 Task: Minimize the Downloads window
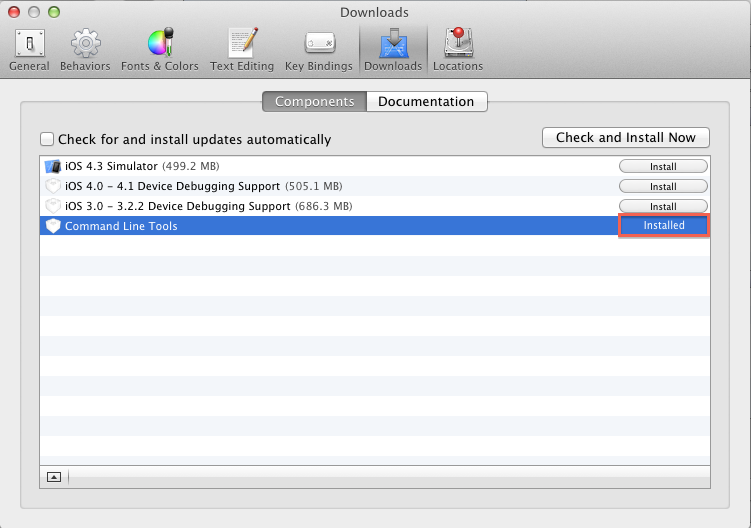click(34, 12)
